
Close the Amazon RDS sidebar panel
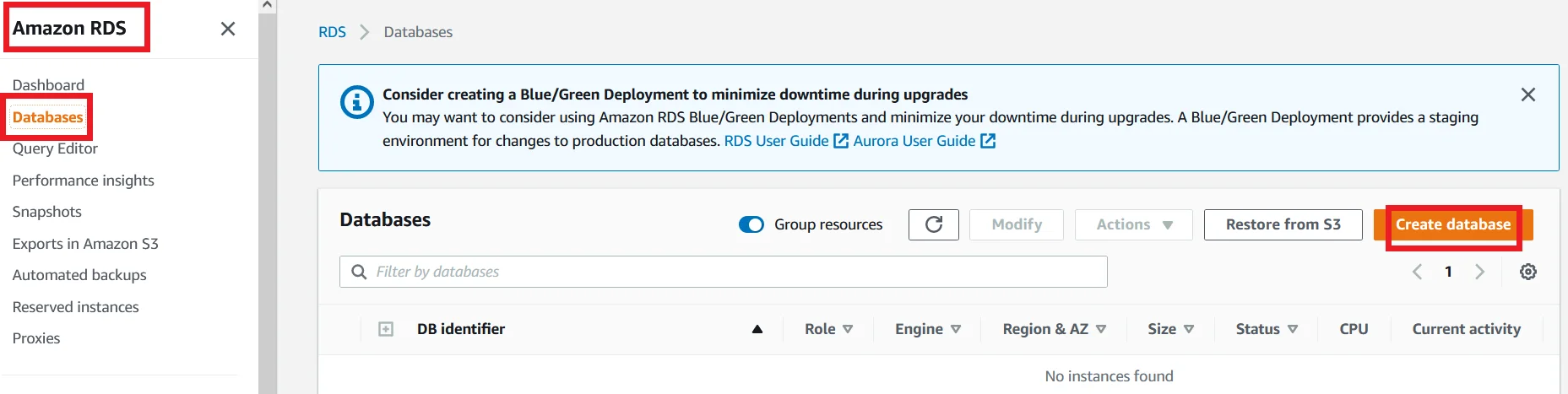click(228, 29)
